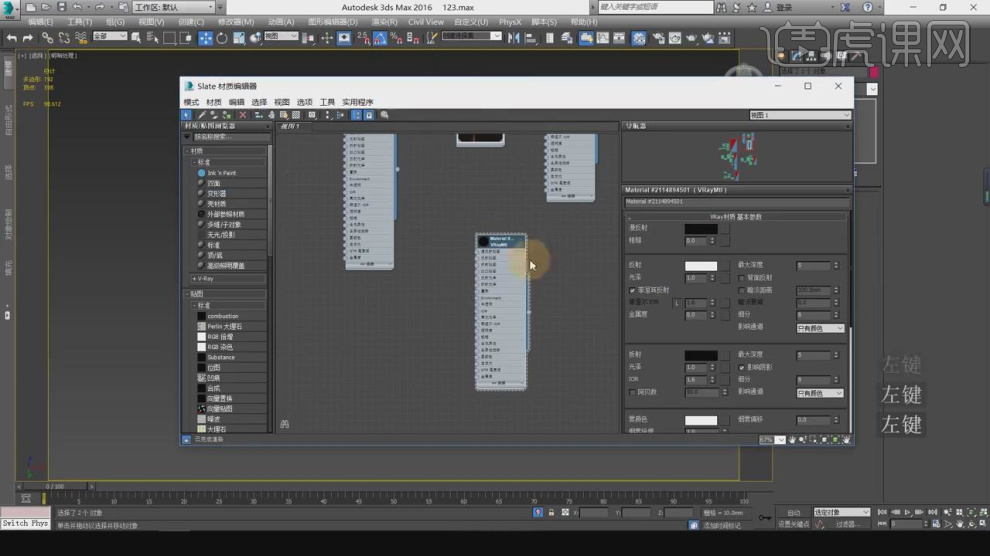Click the Go to End playback button
The width and height of the screenshot is (990, 556).
[x=933, y=512]
